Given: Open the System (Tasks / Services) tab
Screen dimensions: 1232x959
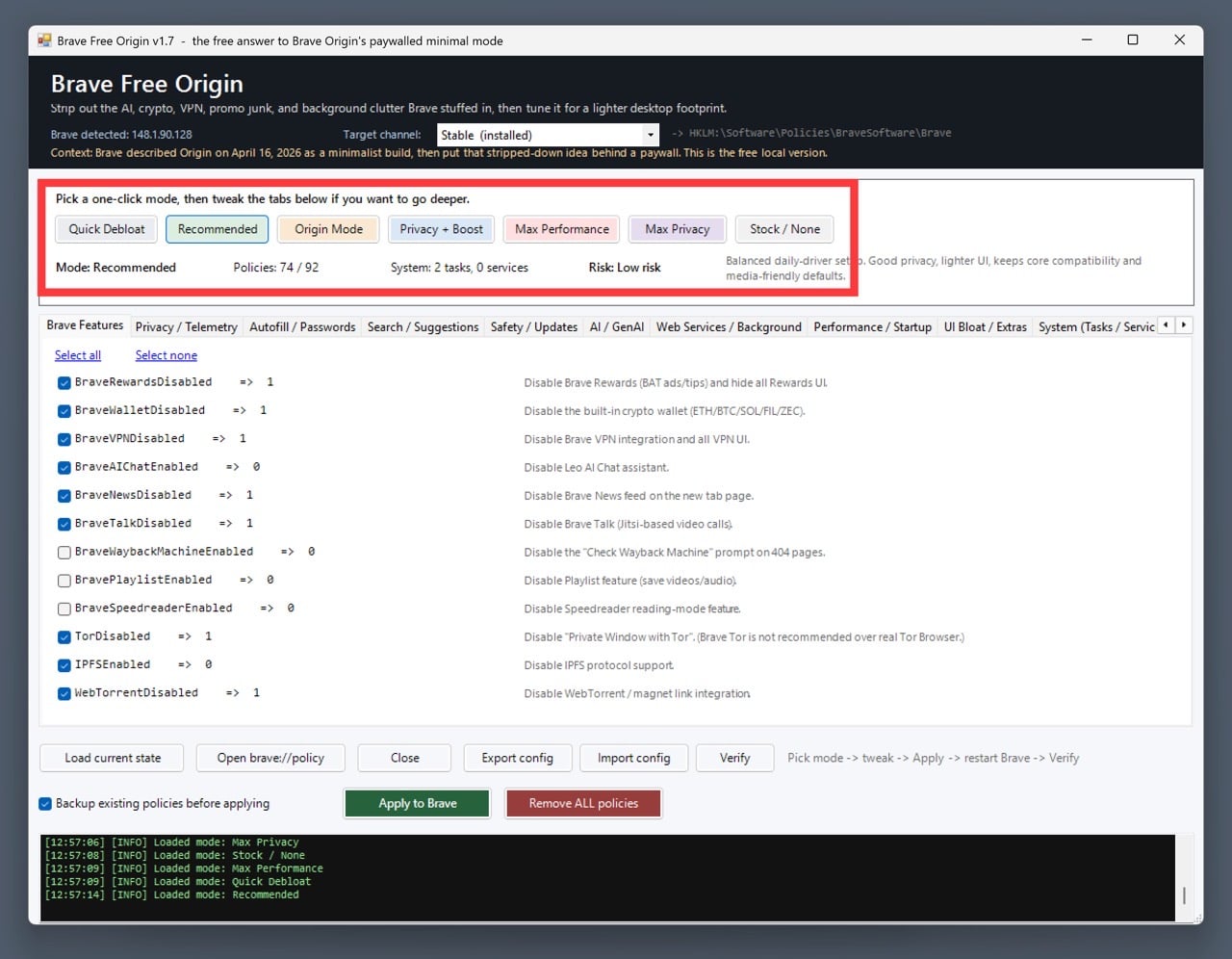Looking at the screenshot, I should click(x=1096, y=327).
